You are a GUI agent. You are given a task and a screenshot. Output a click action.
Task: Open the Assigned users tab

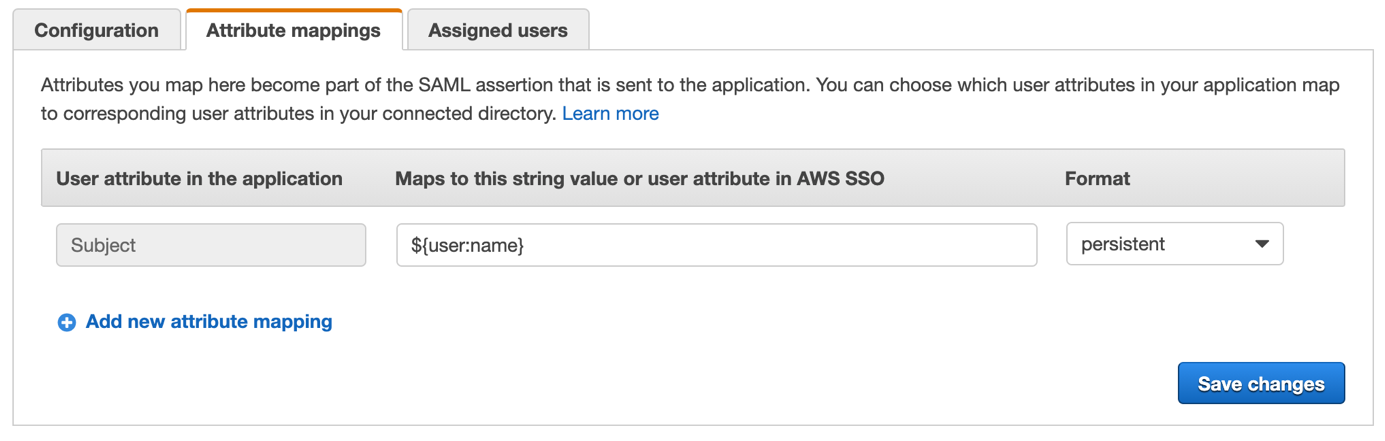(x=498, y=30)
